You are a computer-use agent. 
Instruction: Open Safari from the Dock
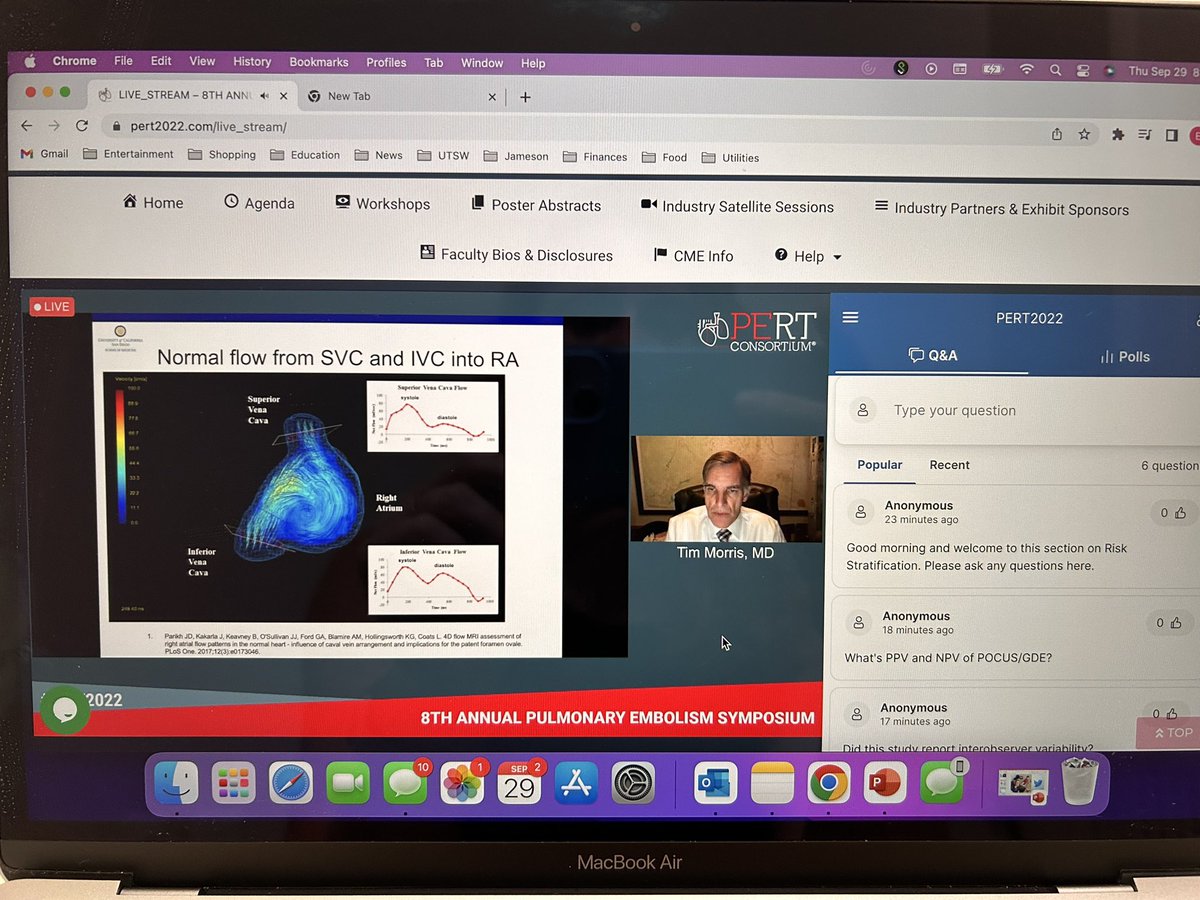point(291,783)
